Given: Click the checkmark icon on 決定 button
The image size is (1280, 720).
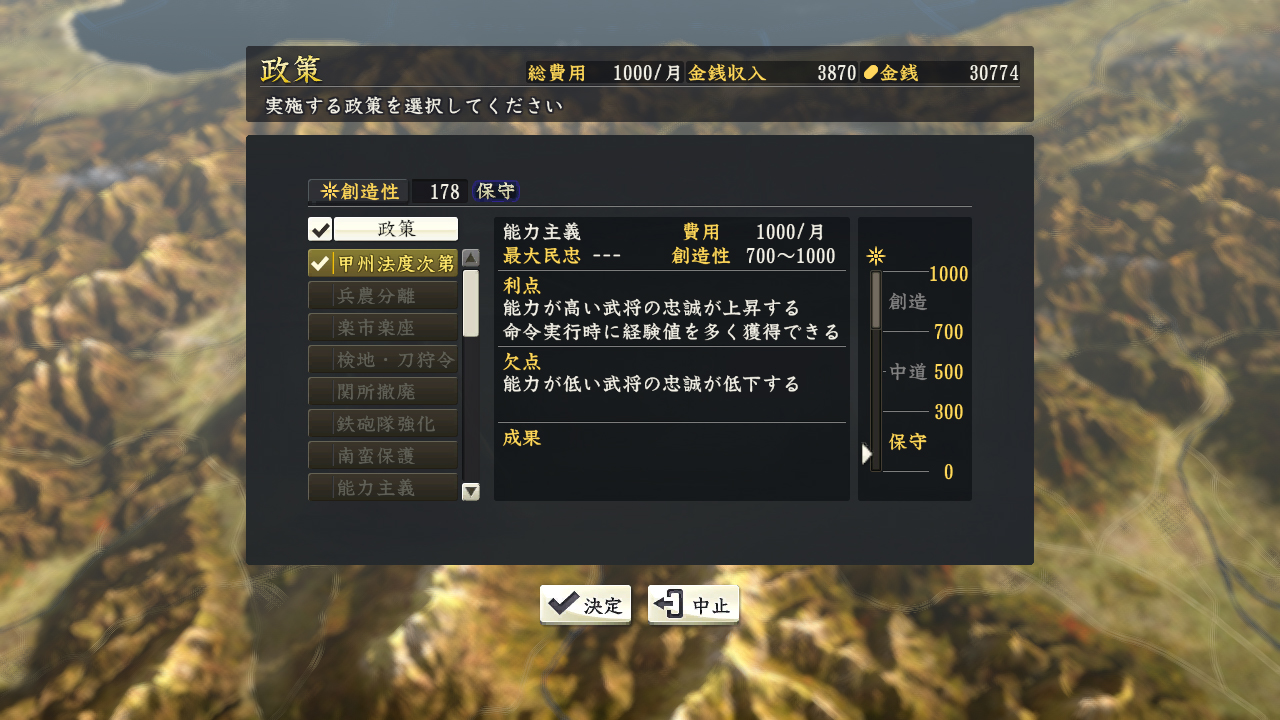Looking at the screenshot, I should pyautogui.click(x=564, y=603).
